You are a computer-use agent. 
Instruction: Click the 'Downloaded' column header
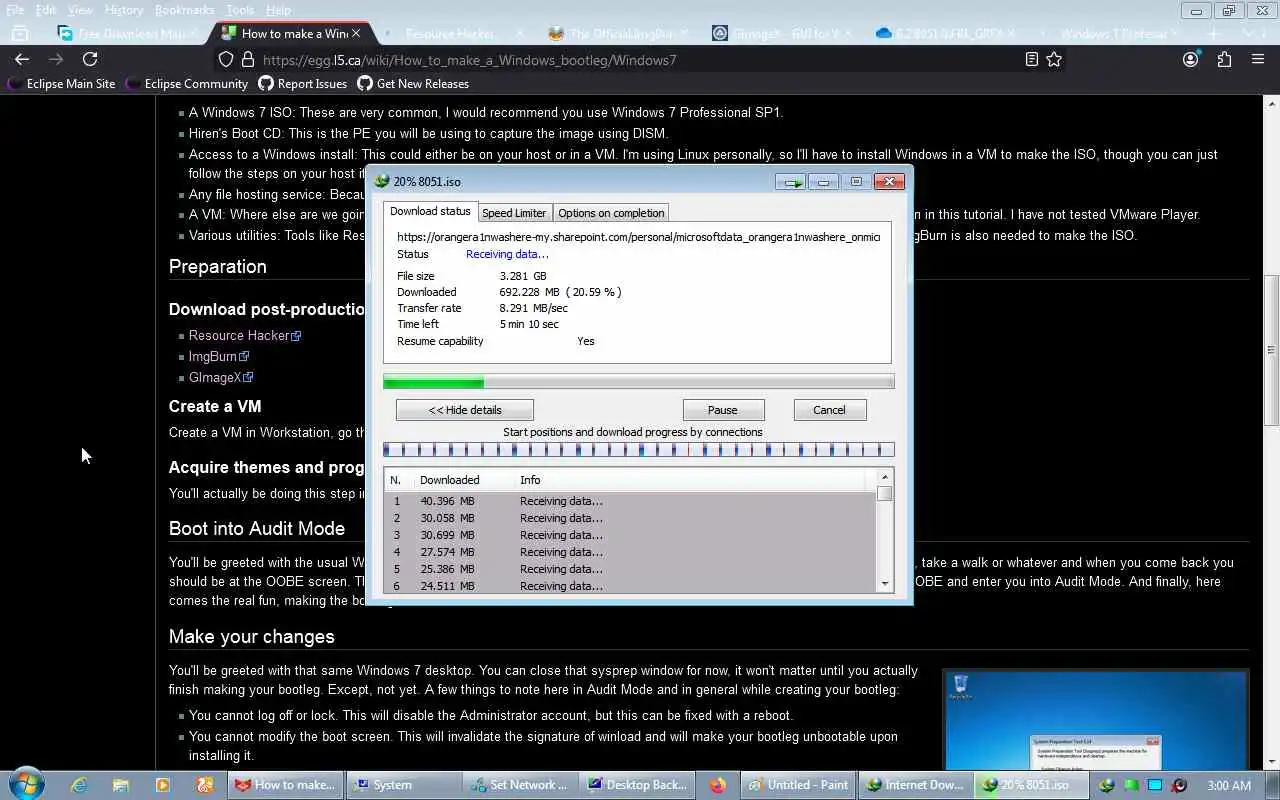pos(449,480)
